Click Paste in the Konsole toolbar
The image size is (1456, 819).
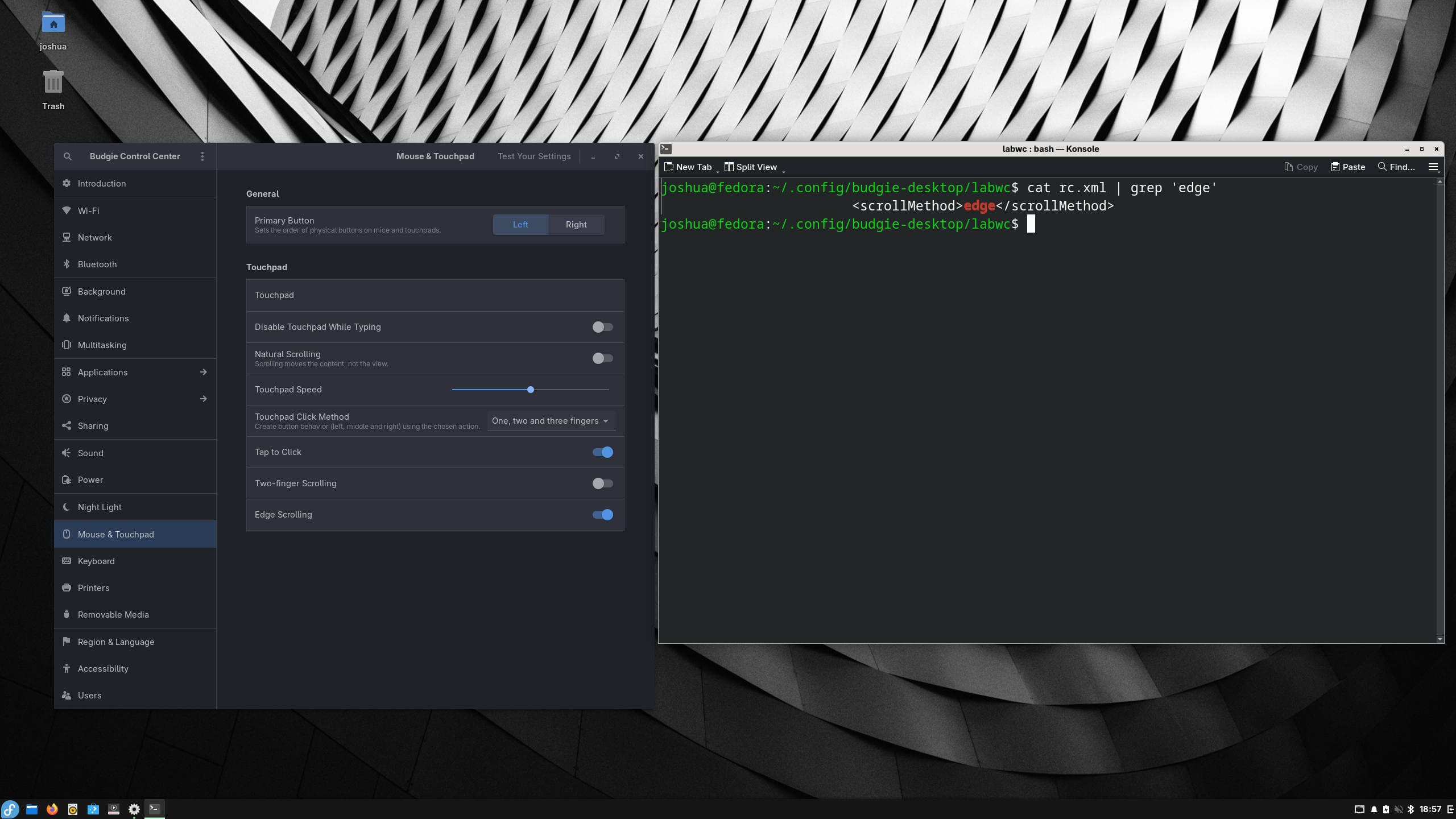[1347, 167]
